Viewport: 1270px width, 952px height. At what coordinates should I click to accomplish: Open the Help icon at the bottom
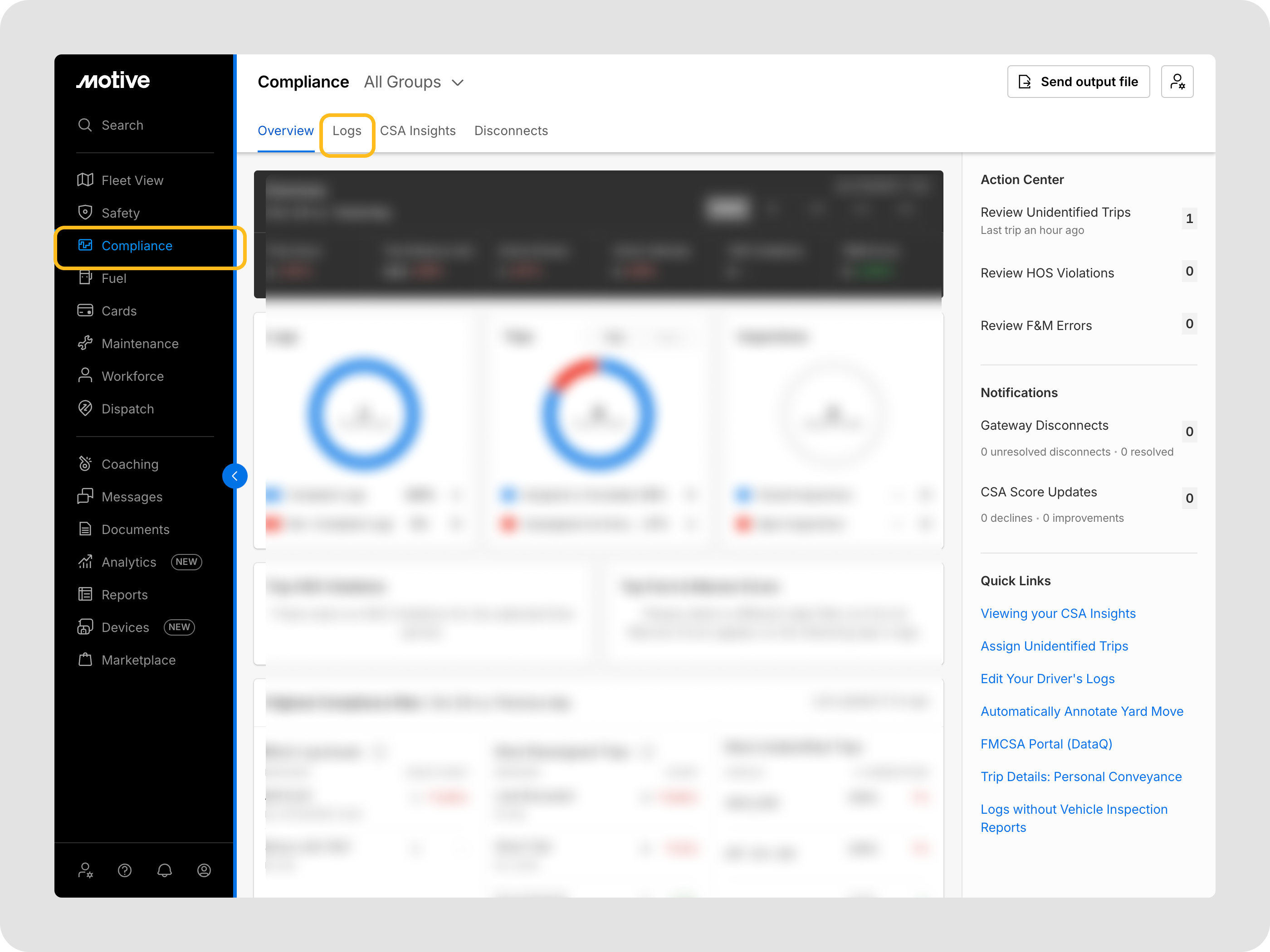[125, 870]
